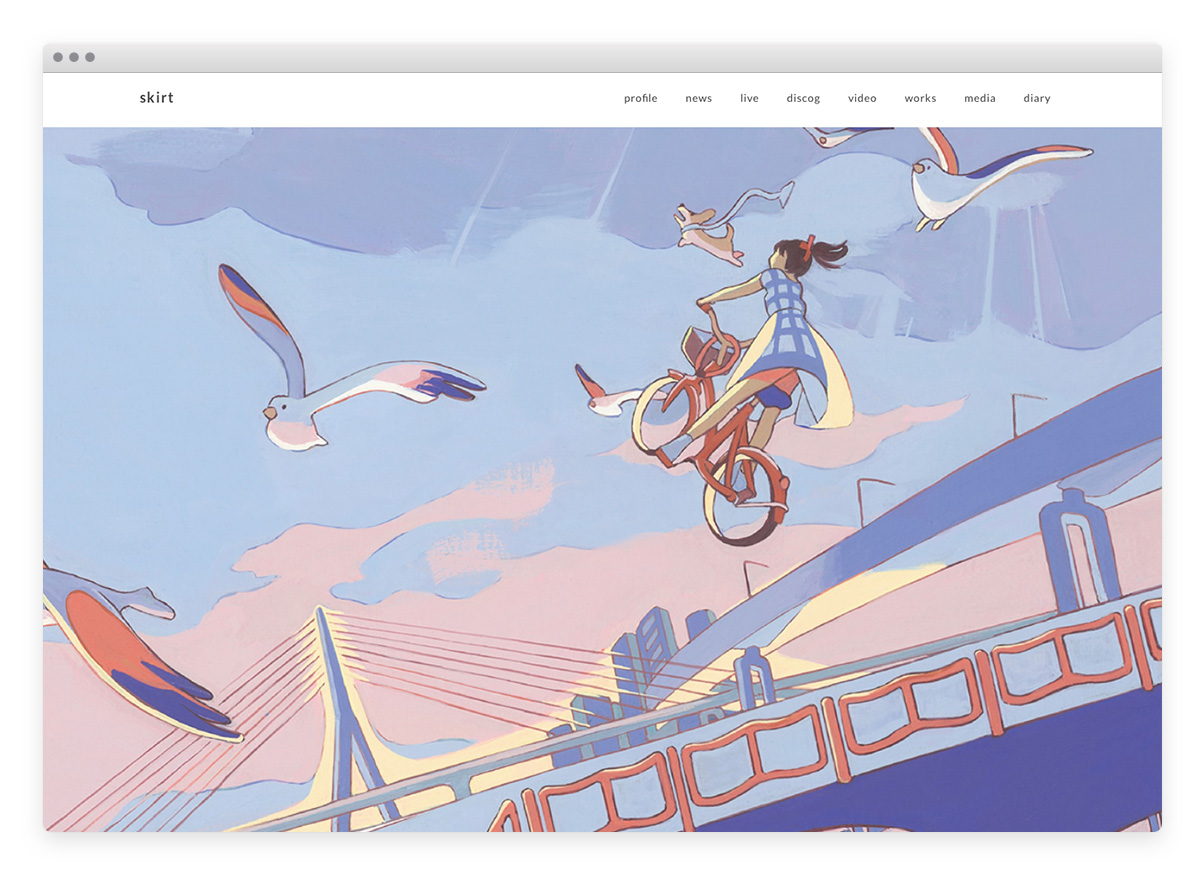The height and width of the screenshot is (874, 1204).
Task: Open the video section
Action: point(862,98)
